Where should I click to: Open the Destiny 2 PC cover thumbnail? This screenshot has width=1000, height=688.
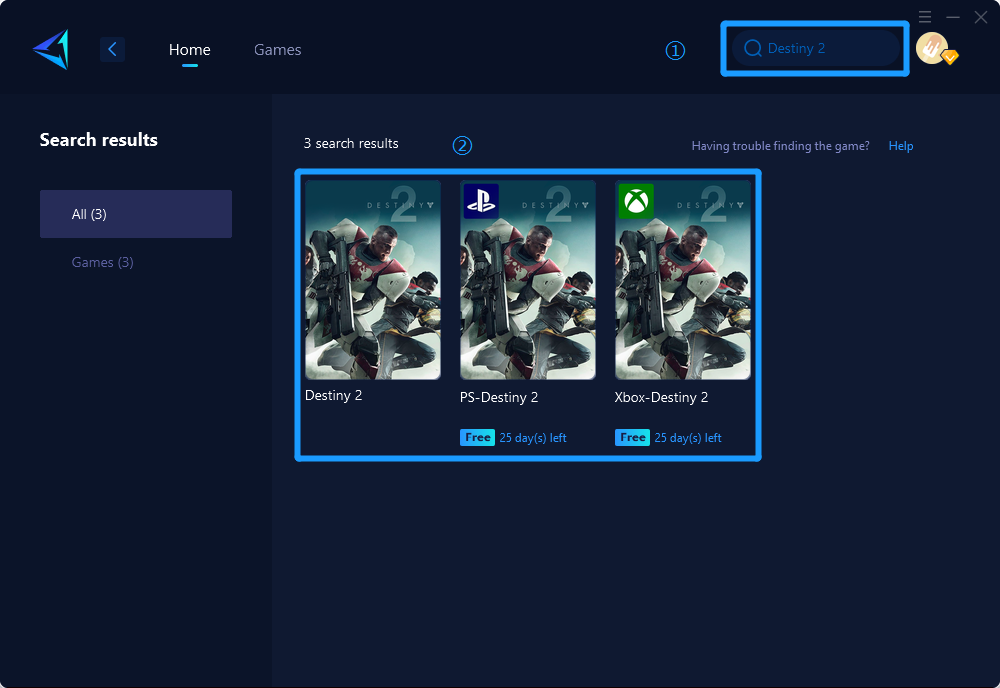point(373,280)
